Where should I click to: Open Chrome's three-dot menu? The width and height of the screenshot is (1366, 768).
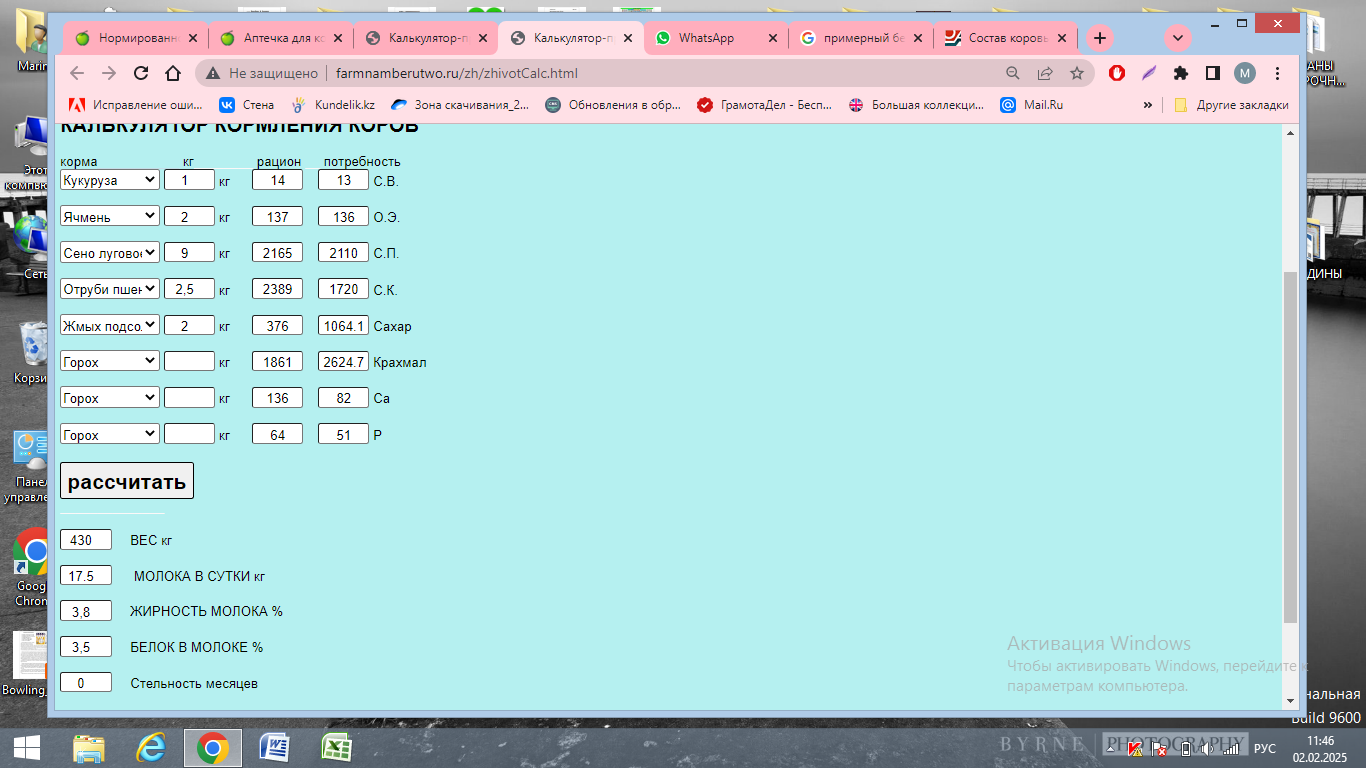click(1277, 73)
